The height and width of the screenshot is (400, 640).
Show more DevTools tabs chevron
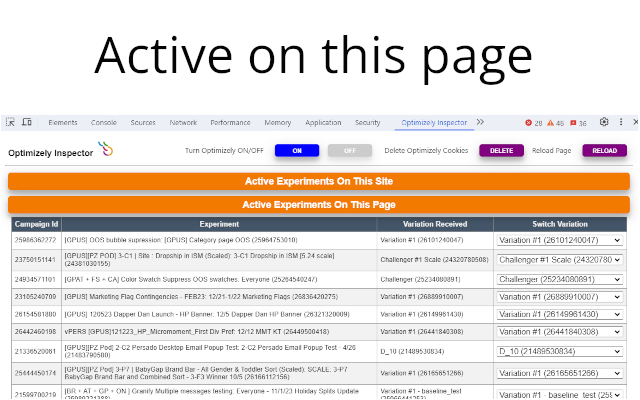tap(480, 122)
